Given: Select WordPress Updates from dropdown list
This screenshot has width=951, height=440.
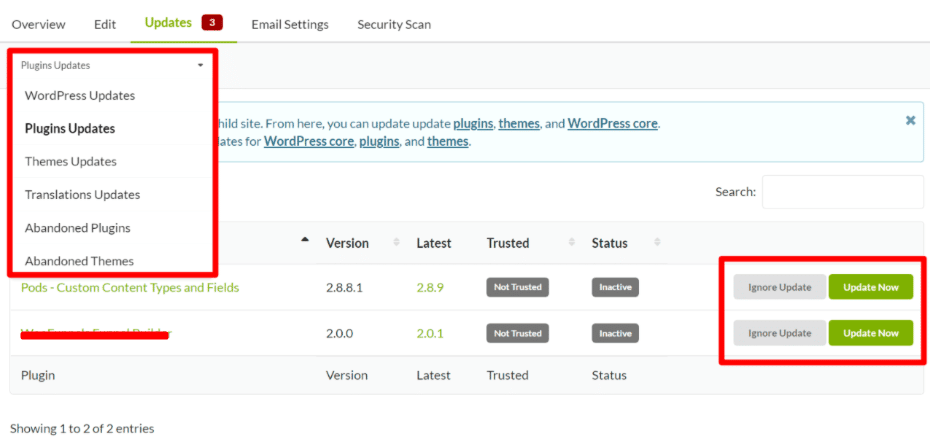Looking at the screenshot, I should point(80,96).
